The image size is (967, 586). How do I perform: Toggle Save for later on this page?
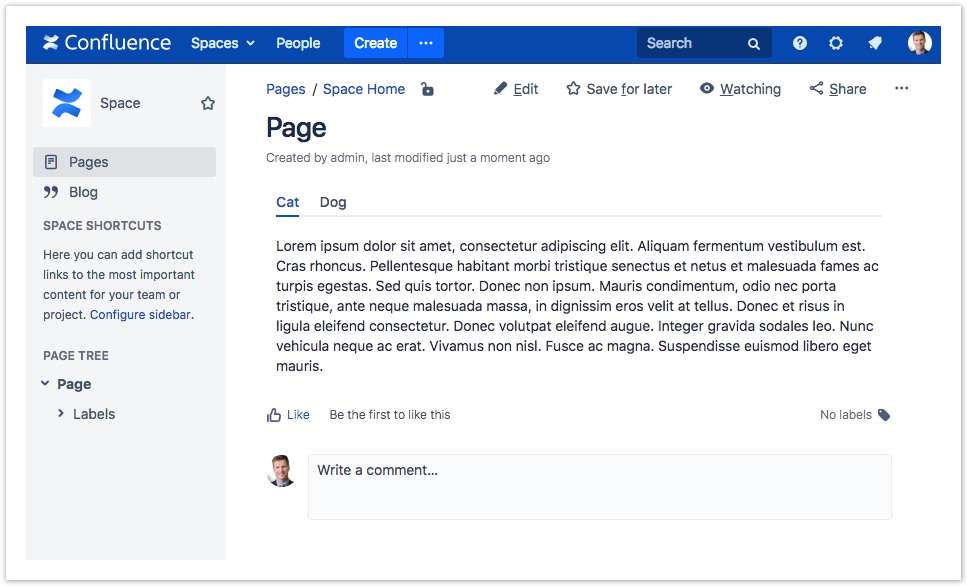[619, 89]
